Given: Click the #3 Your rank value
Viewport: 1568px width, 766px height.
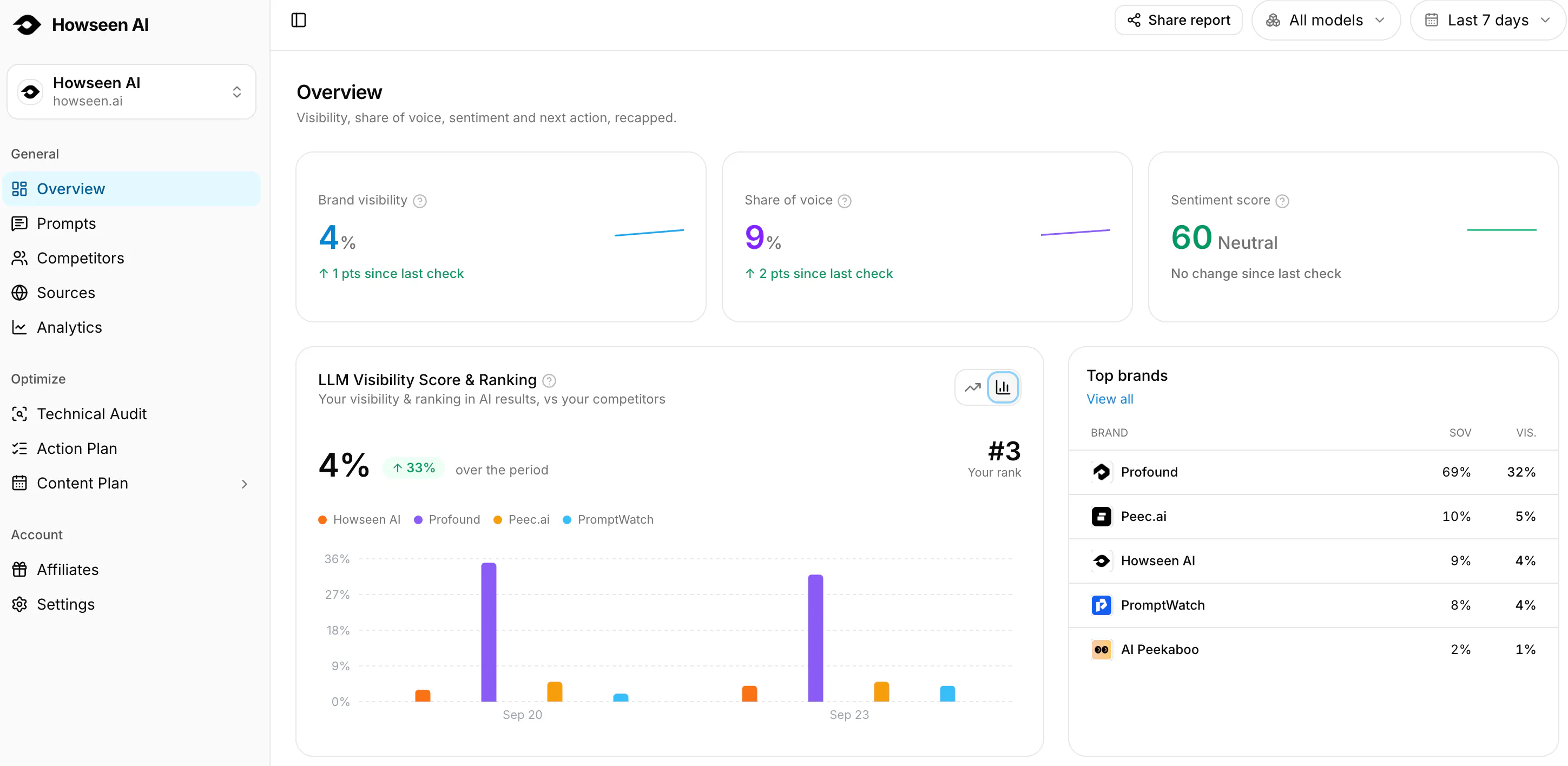Looking at the screenshot, I should [x=1004, y=452].
